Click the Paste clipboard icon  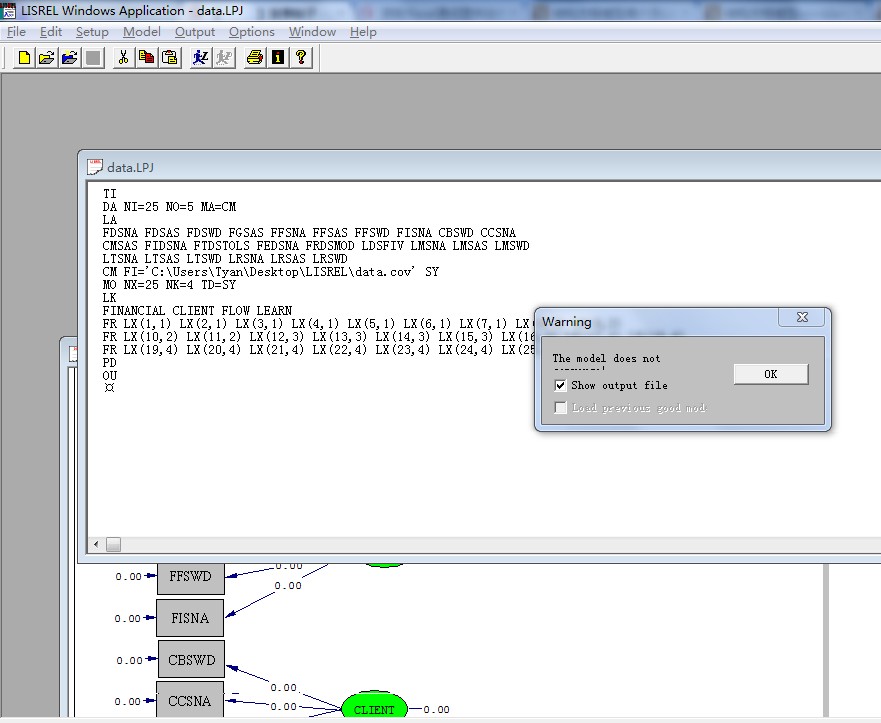click(169, 57)
